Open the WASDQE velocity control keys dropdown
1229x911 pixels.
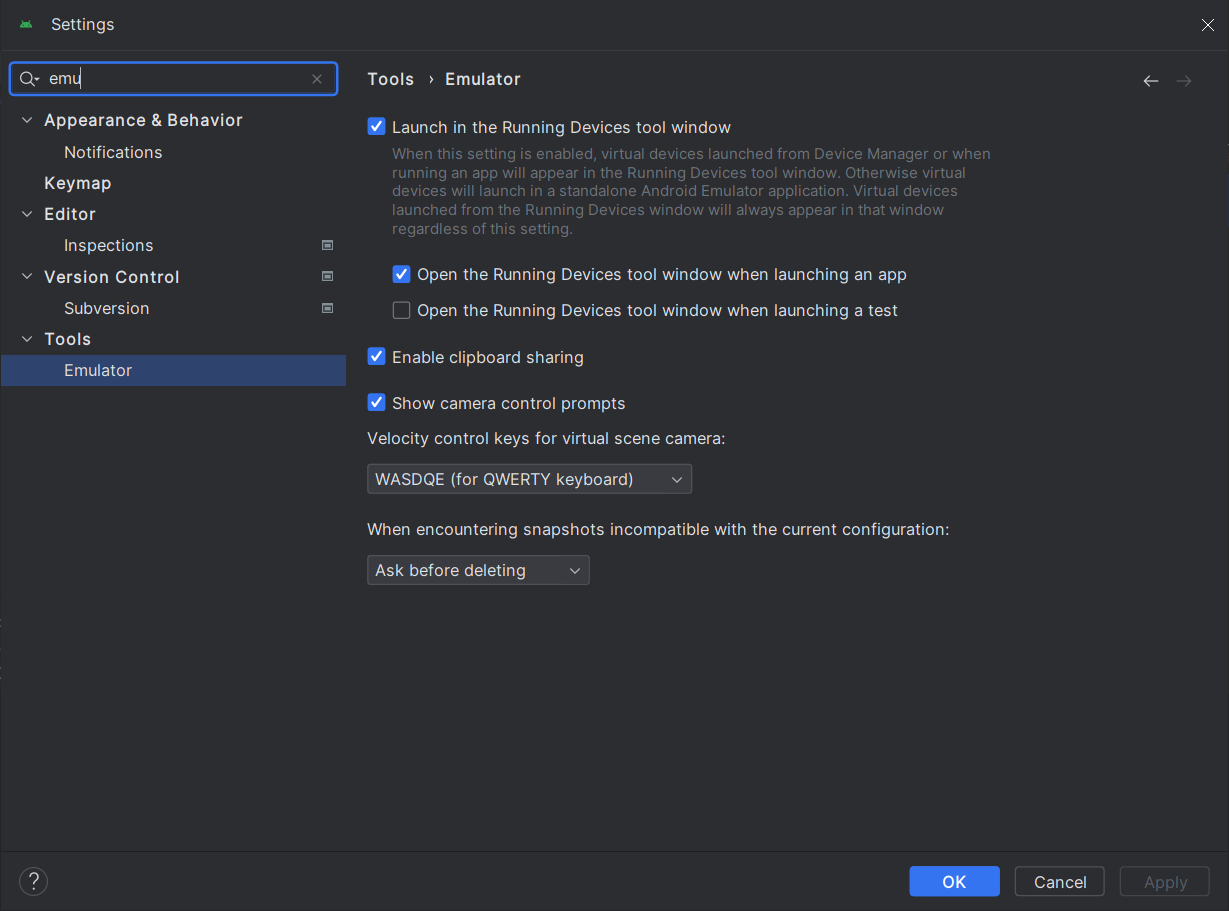pos(529,479)
